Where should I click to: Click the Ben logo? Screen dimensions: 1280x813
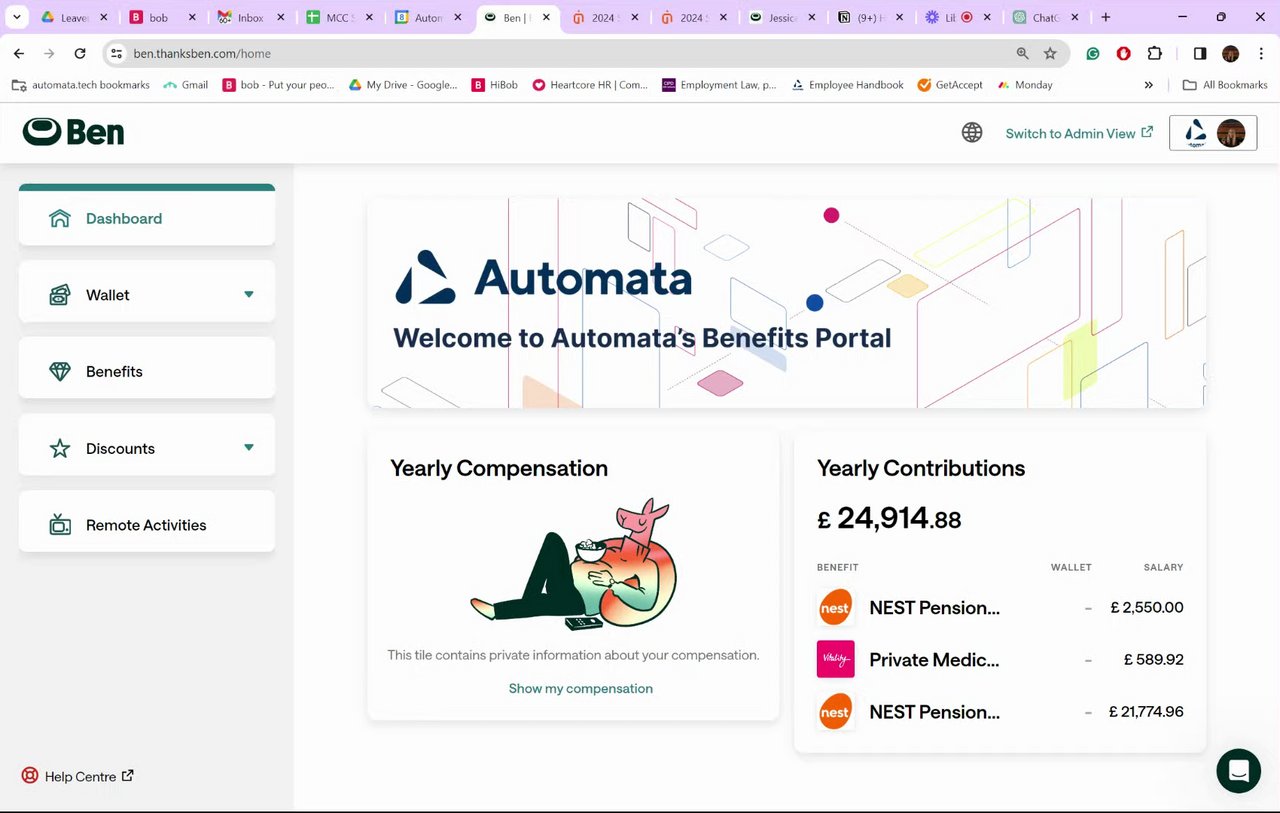(x=73, y=132)
